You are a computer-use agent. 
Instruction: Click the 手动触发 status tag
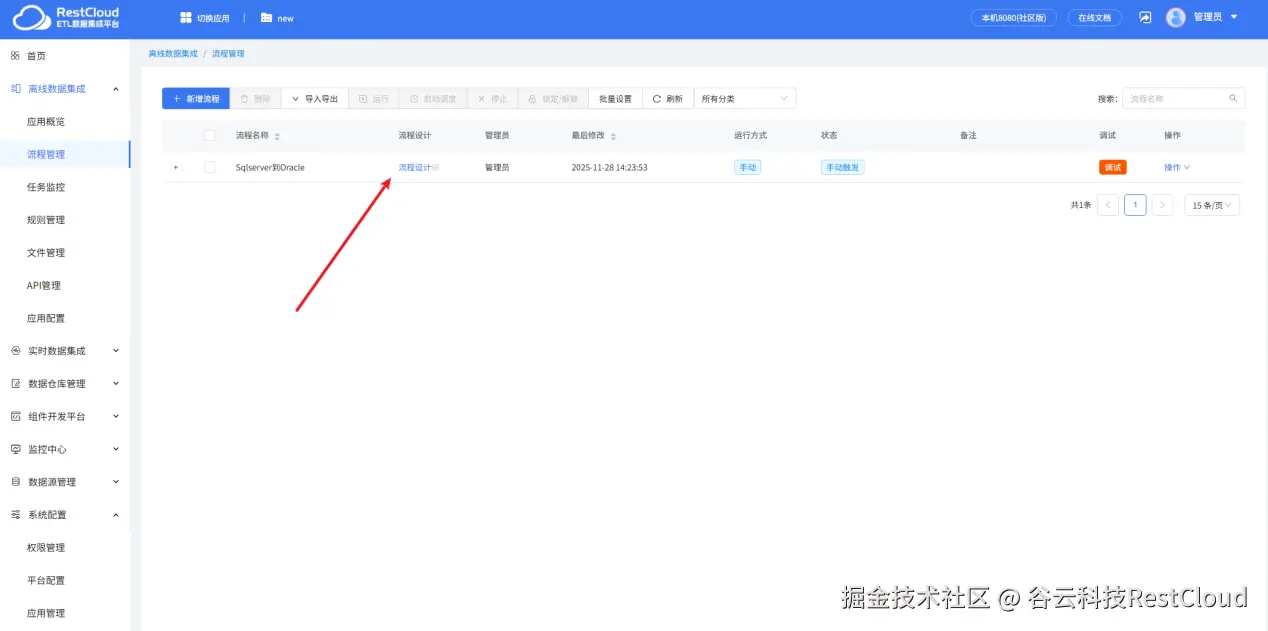pyautogui.click(x=842, y=167)
